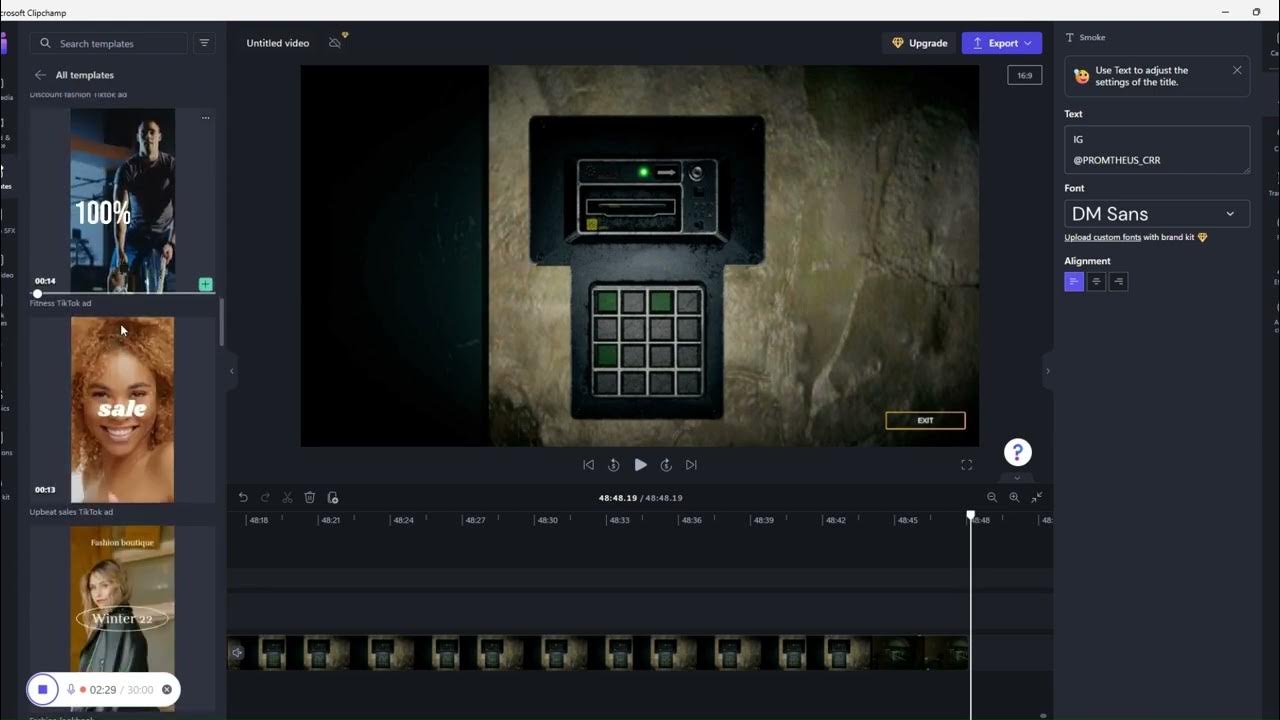The width and height of the screenshot is (1280, 720).
Task: Click the Smoke title heading
Action: pyautogui.click(x=1092, y=37)
